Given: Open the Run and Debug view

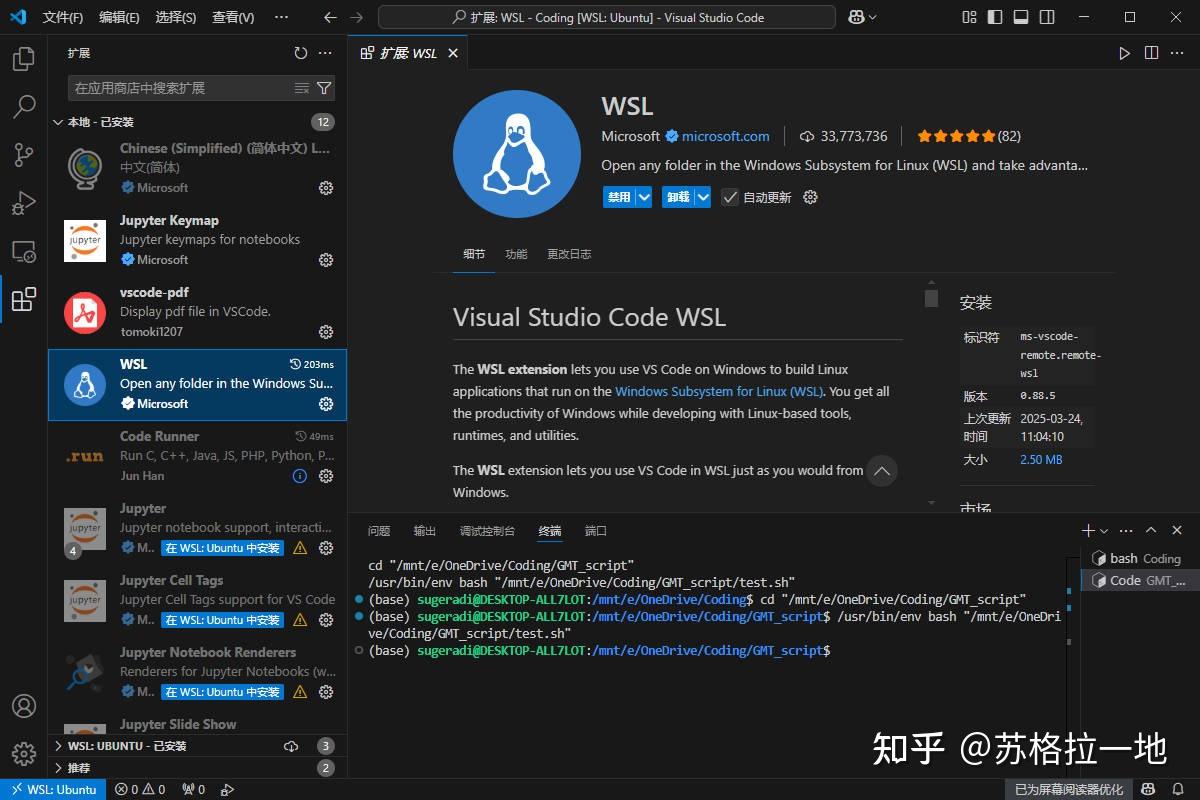Looking at the screenshot, I should (24, 203).
